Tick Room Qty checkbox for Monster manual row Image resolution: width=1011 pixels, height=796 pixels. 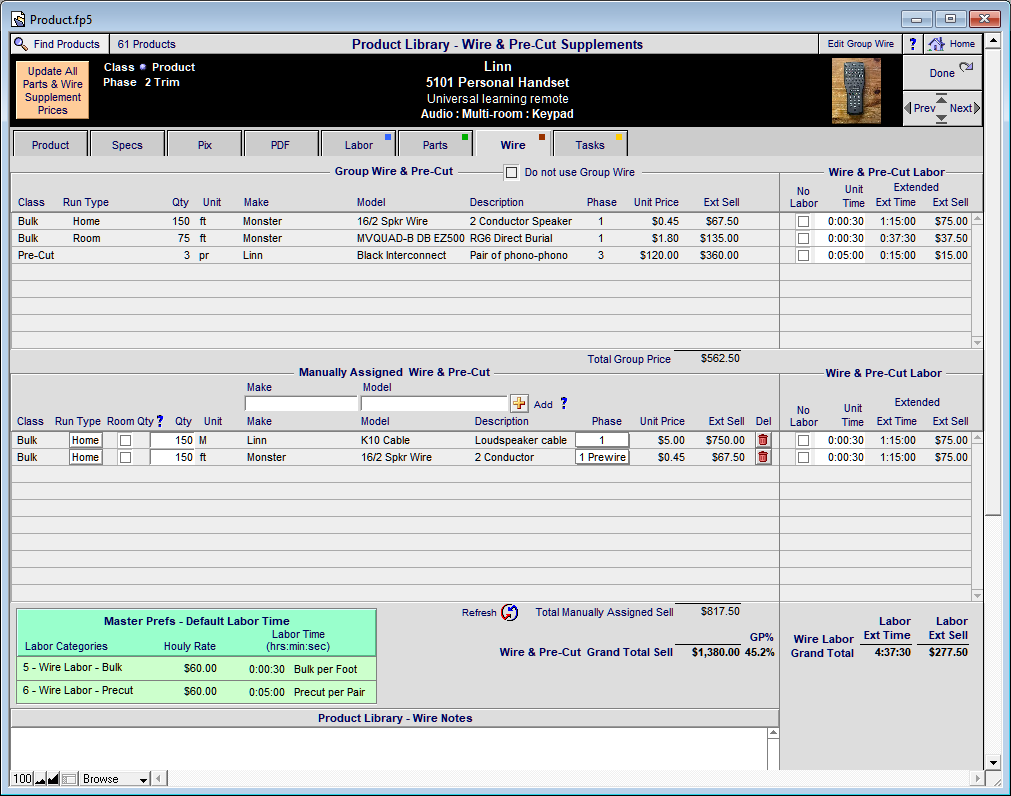125,457
